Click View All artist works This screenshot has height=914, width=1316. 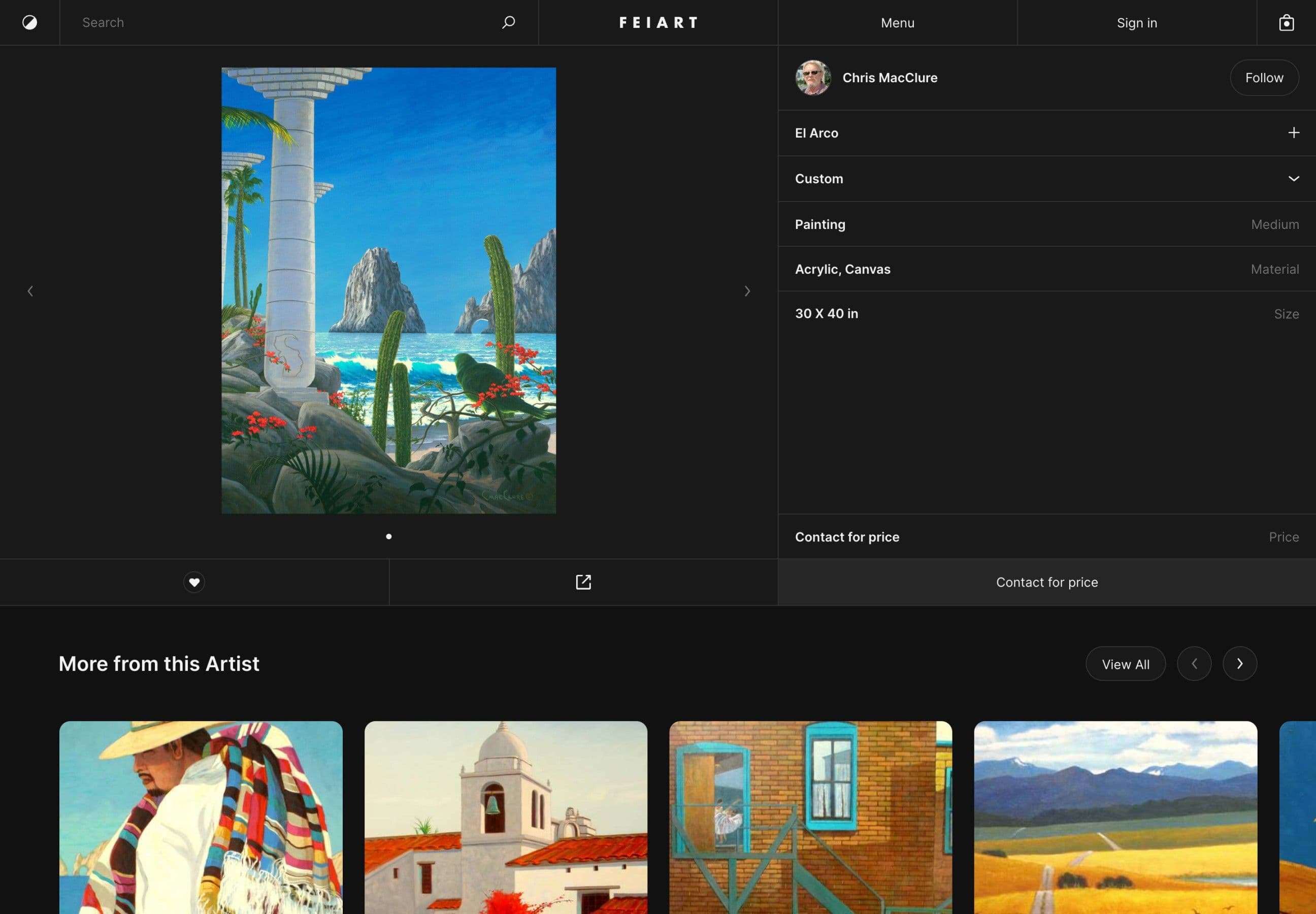click(x=1125, y=664)
